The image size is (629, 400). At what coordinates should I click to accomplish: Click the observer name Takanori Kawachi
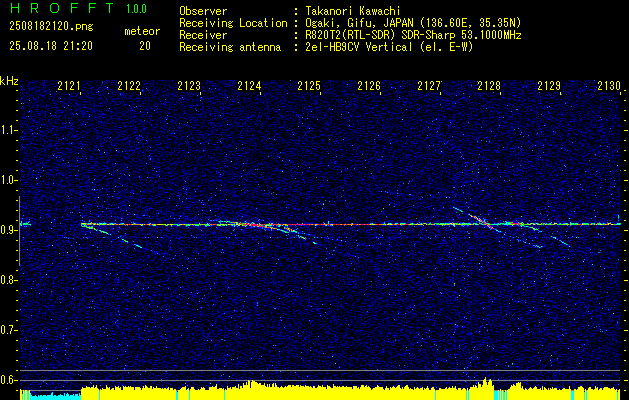tap(352, 11)
